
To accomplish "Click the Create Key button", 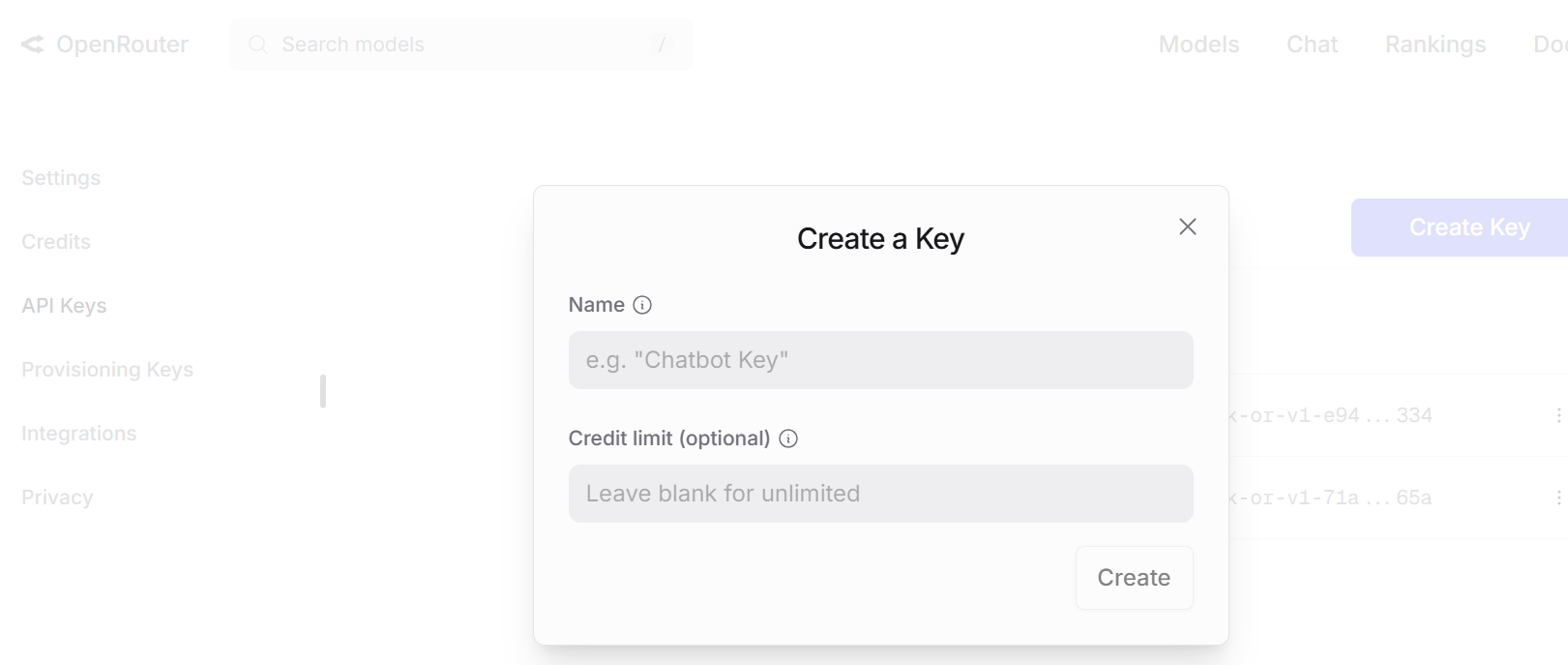I will pos(1460,227).
